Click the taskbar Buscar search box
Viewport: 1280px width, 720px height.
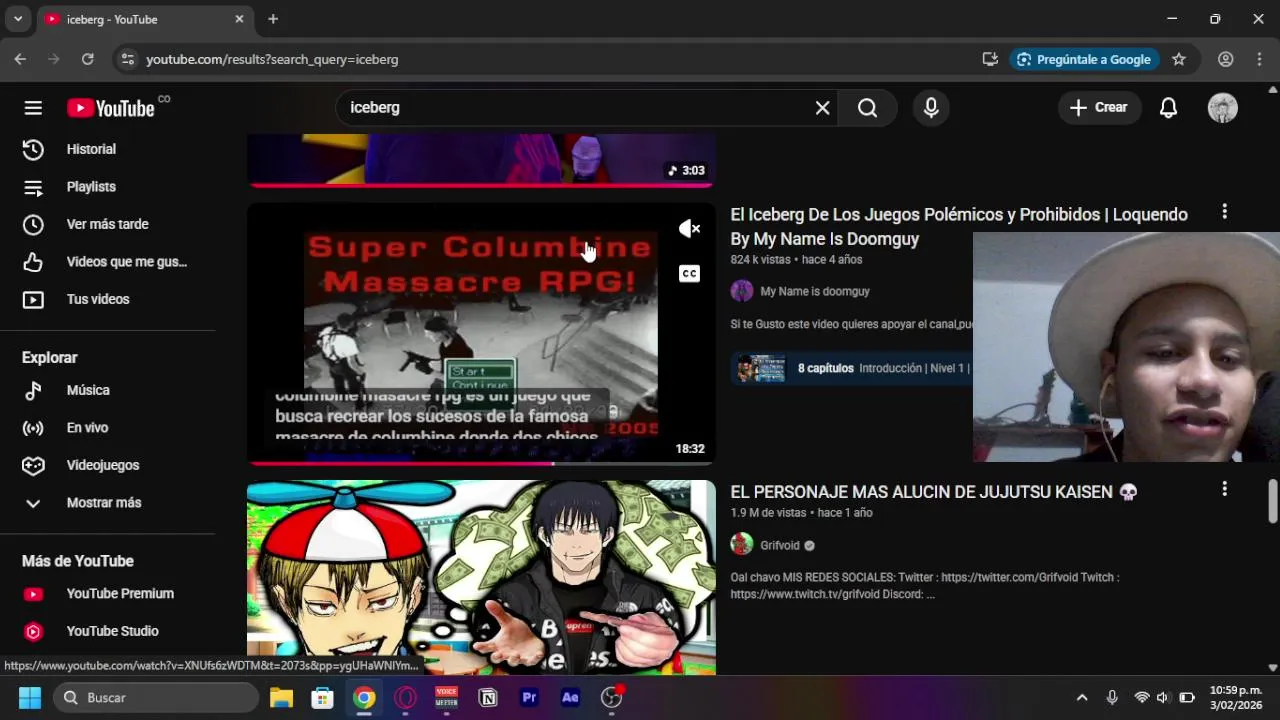pos(155,698)
